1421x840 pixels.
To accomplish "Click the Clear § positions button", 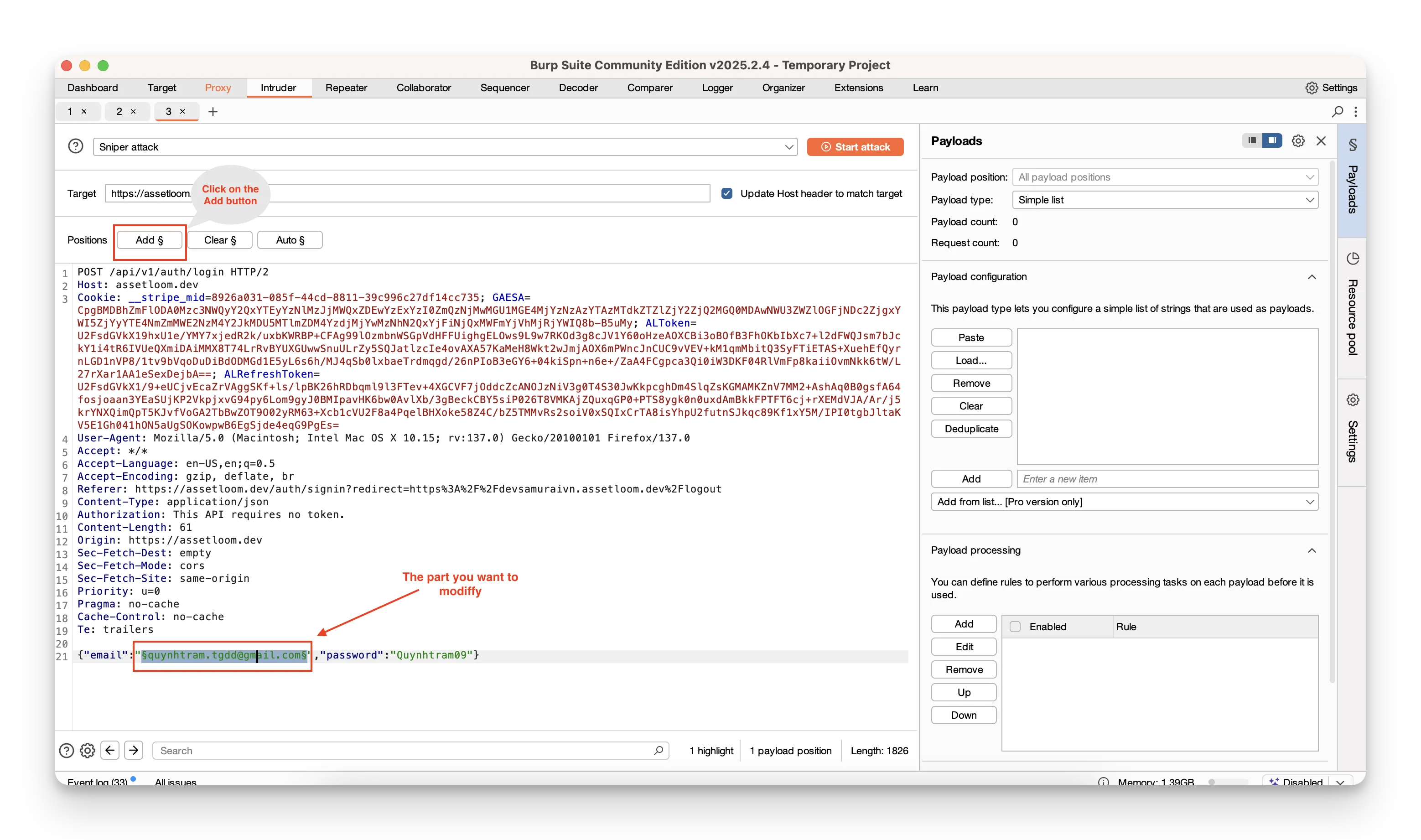I will pos(219,240).
